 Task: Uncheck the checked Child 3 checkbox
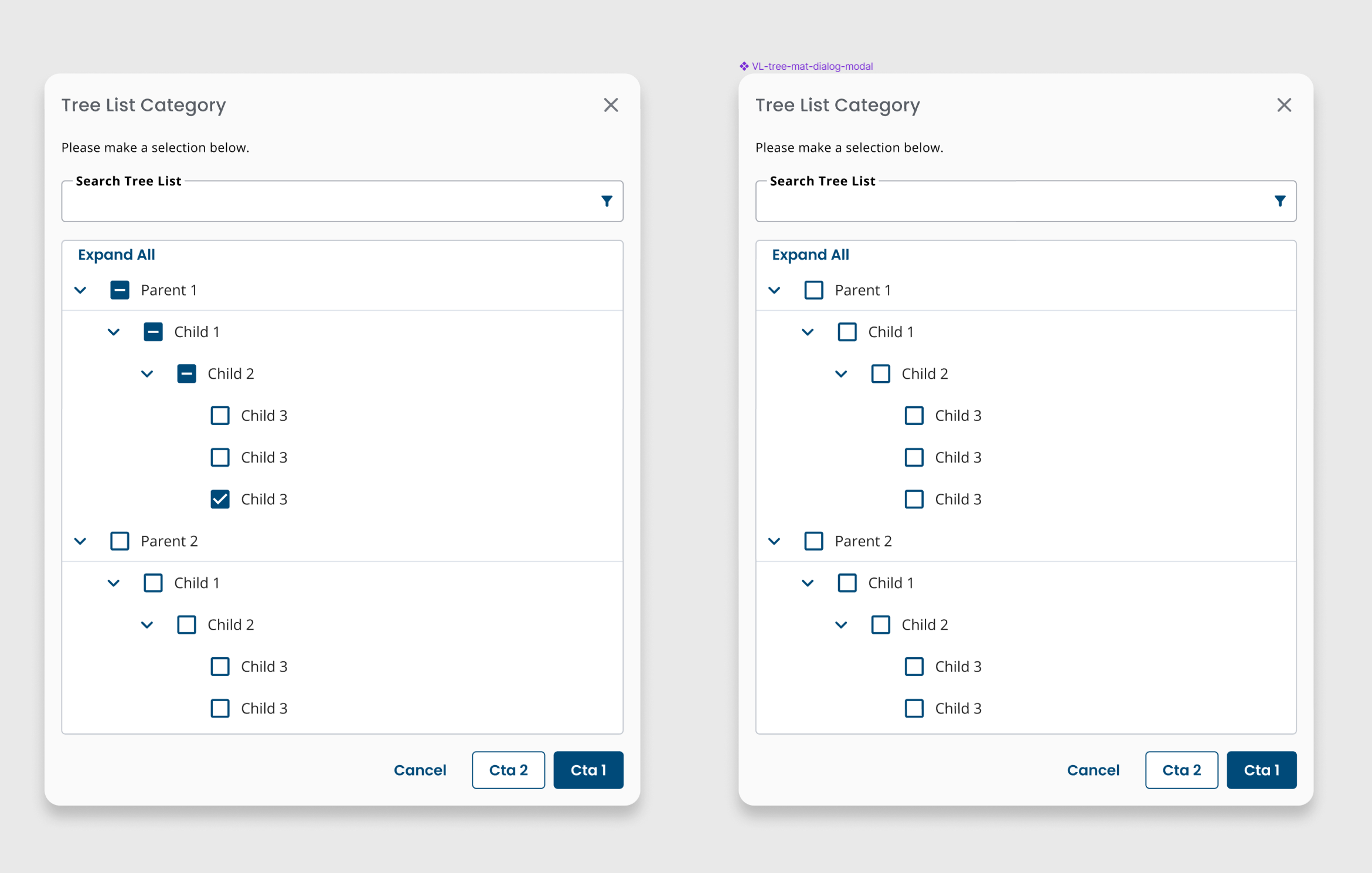click(220, 499)
